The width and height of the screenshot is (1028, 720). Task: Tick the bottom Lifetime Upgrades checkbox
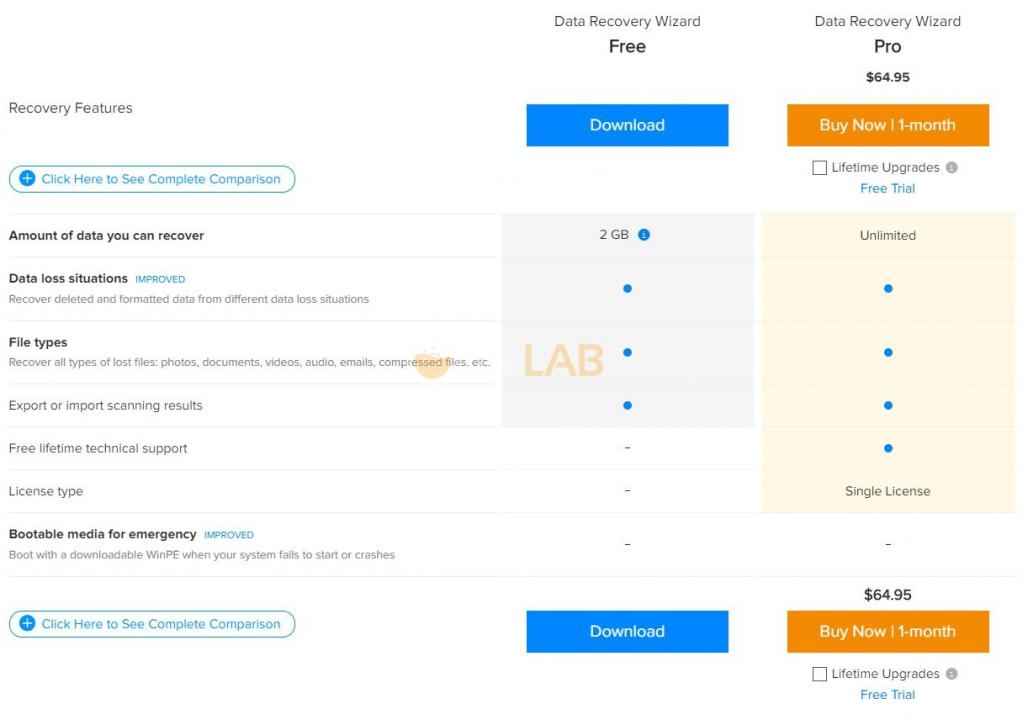[x=820, y=674]
